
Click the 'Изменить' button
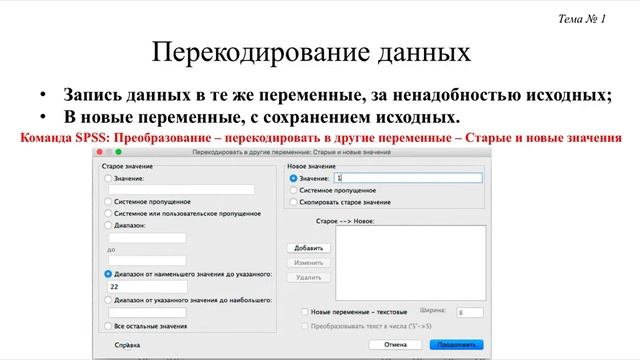[x=309, y=263]
